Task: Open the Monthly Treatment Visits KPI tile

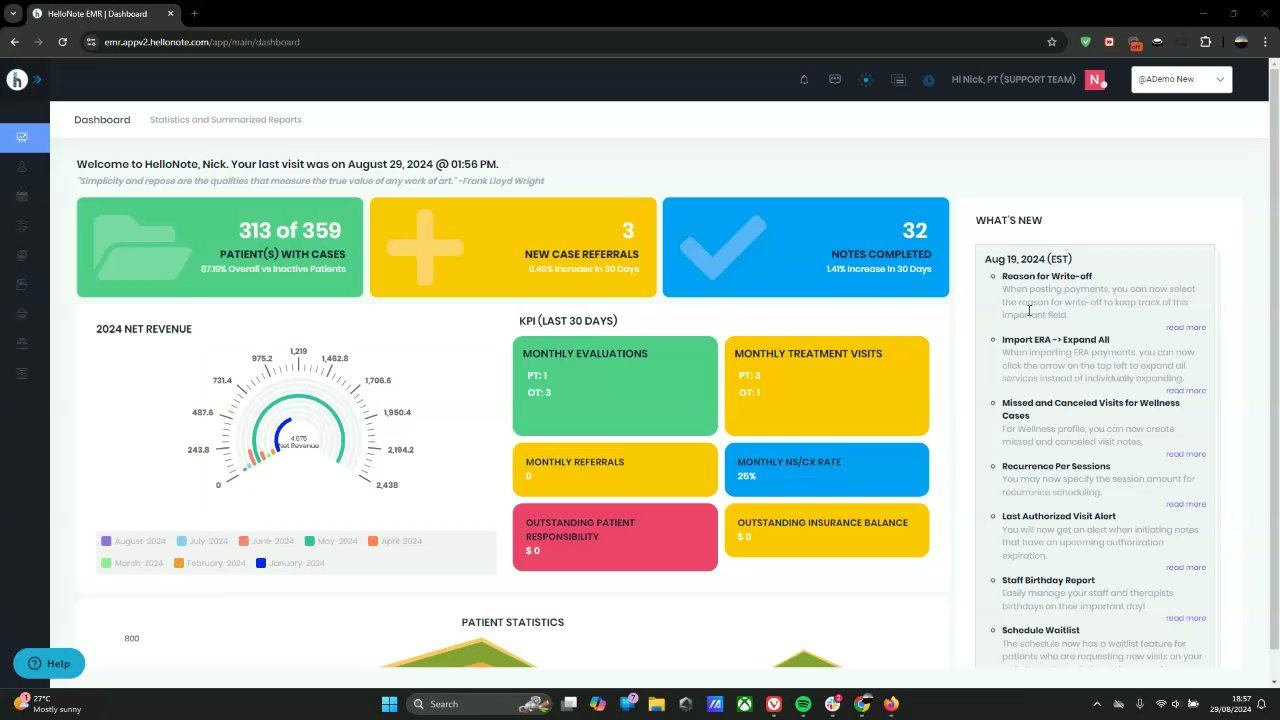Action: [x=827, y=386]
